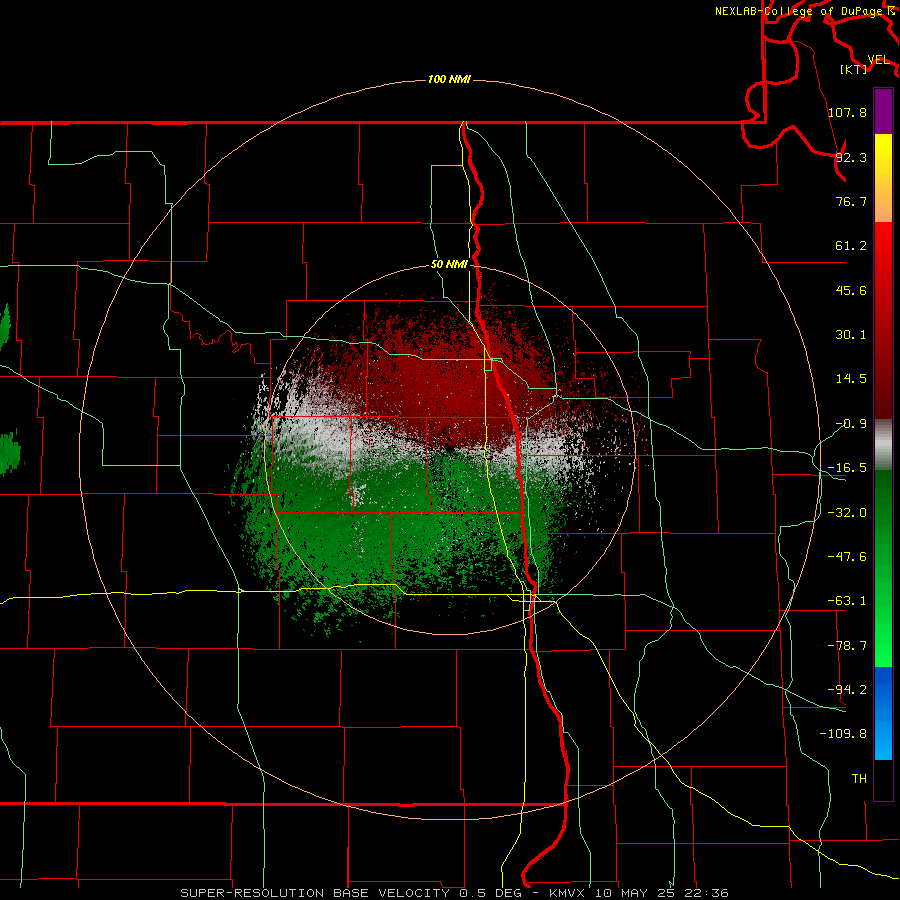Click the 14.5 scale value
900x900 pixels.
pos(851,379)
